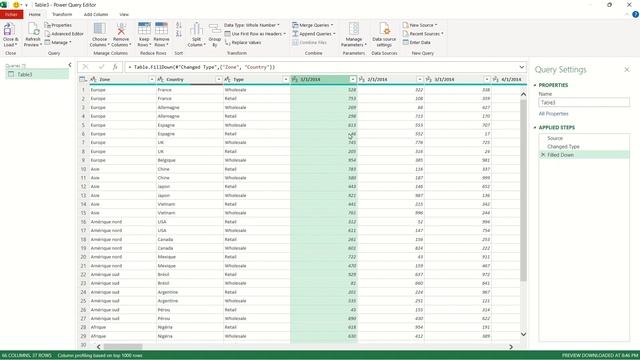Open the Data Type: Whole Number dropdown

252,25
